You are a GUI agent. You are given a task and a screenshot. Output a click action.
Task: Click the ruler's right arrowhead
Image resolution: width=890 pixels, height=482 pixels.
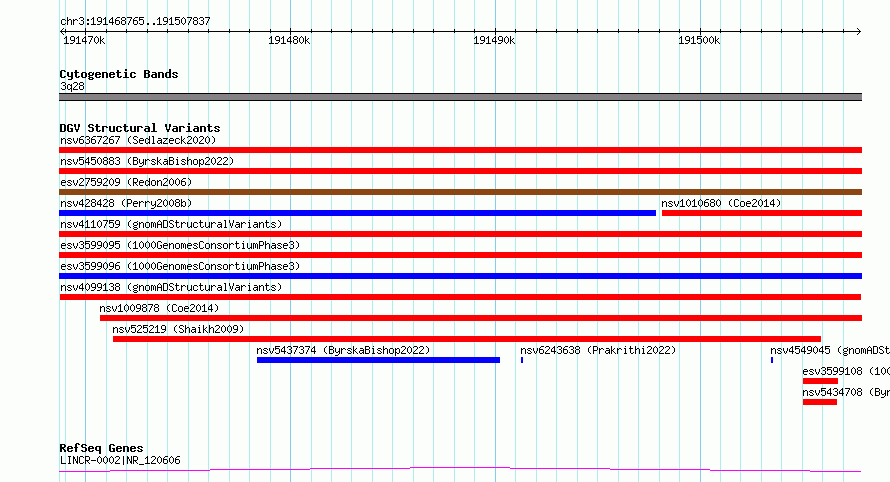859,31
